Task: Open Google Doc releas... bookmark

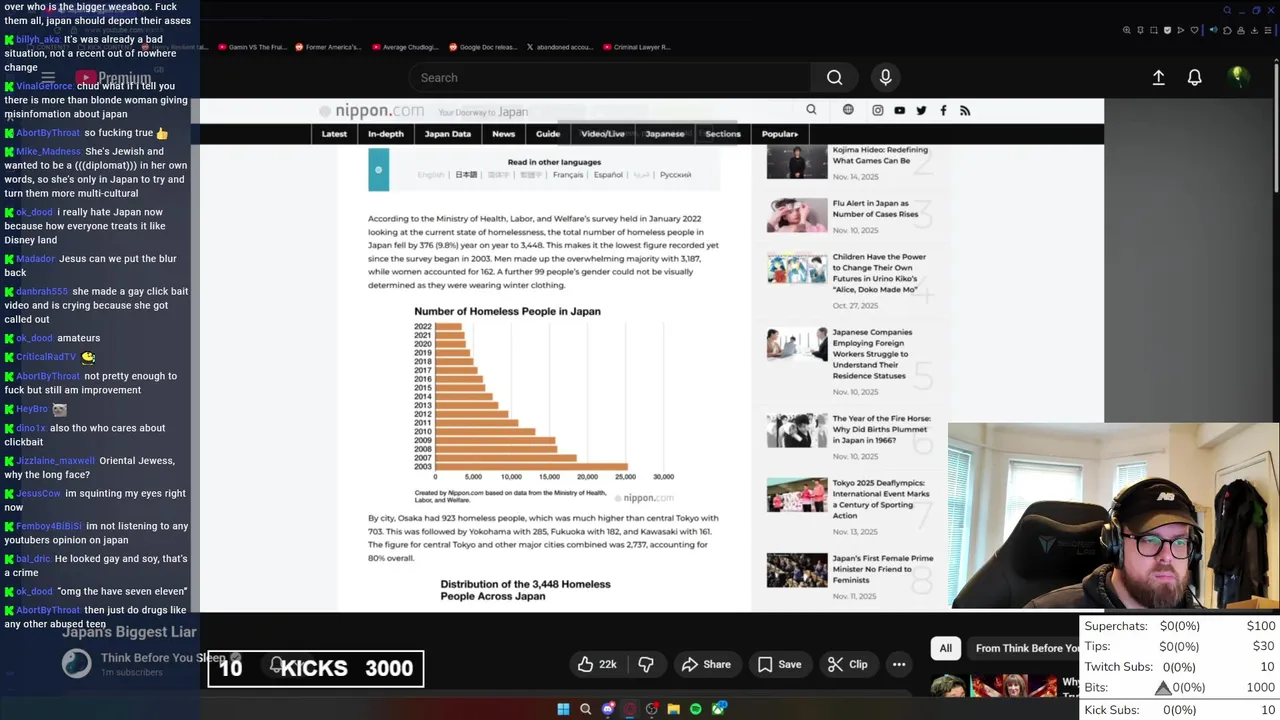Action: tap(482, 47)
